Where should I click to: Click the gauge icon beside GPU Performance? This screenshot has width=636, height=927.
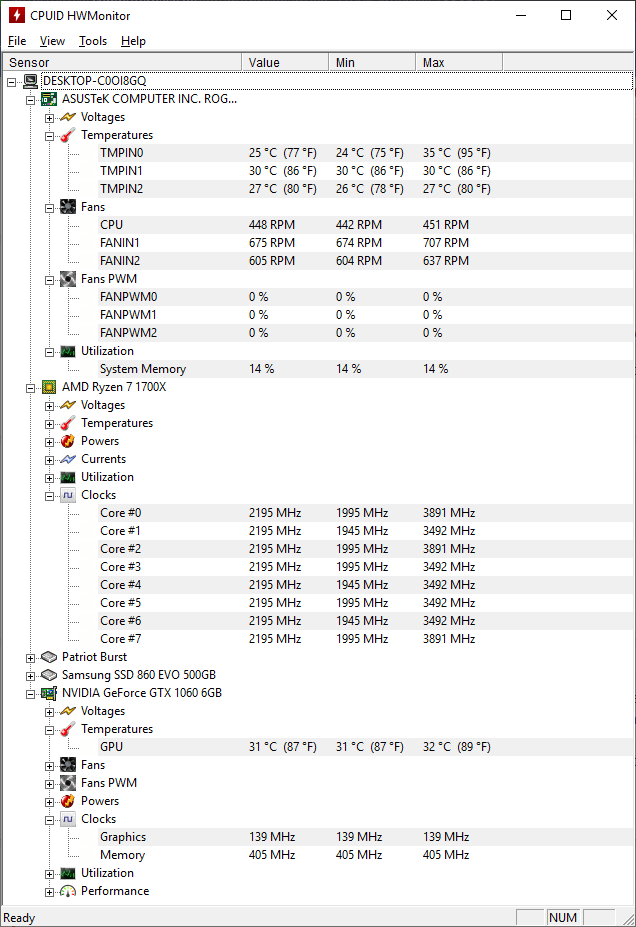coord(68,891)
